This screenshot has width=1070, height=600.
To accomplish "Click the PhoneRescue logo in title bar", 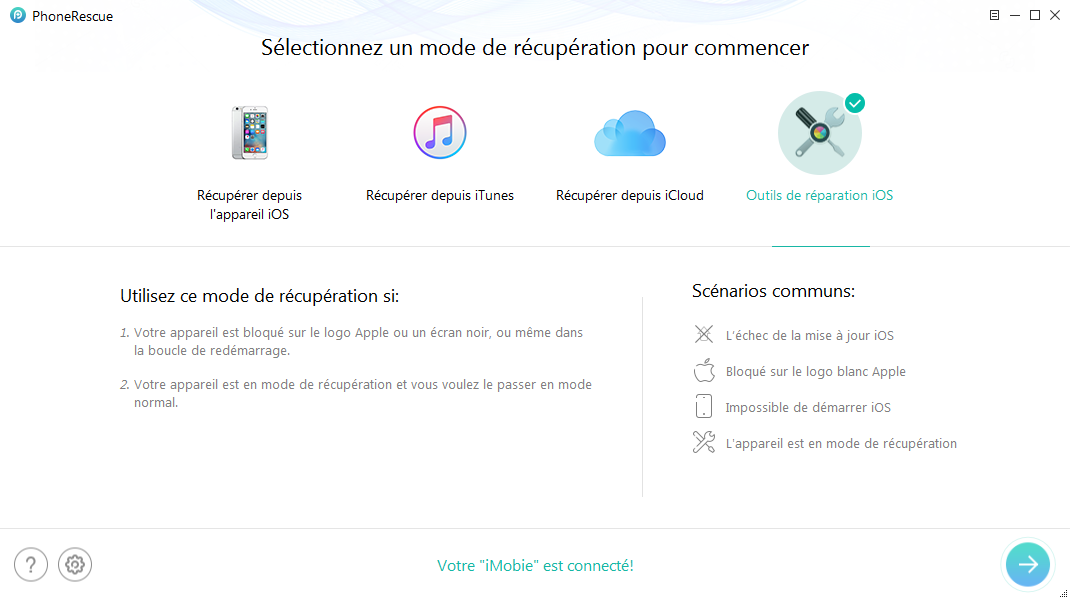I will 18,16.
